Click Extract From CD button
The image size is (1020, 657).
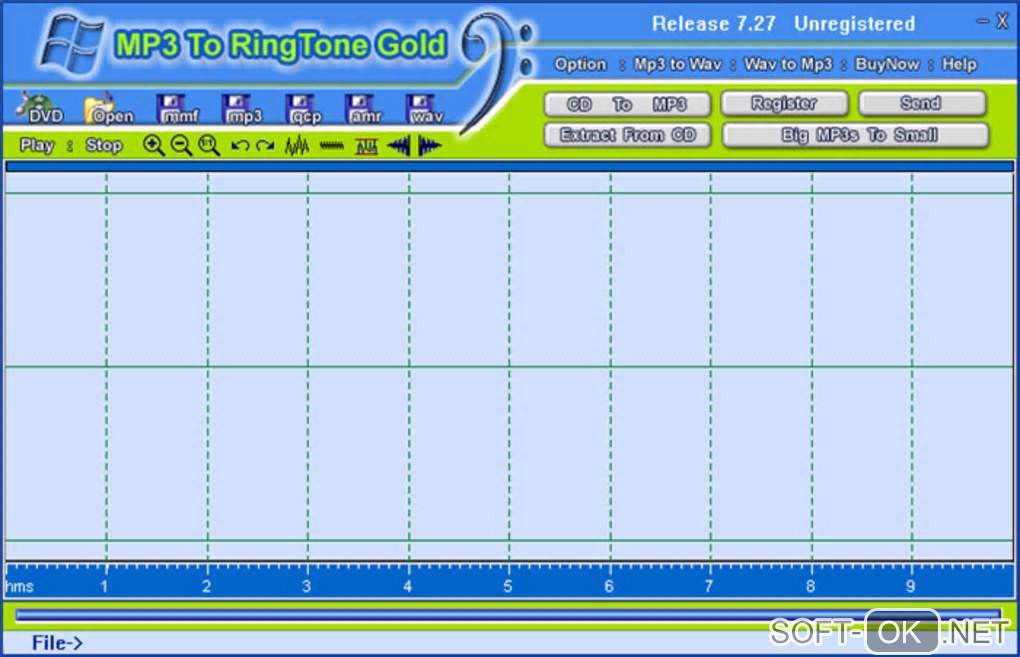pos(627,135)
